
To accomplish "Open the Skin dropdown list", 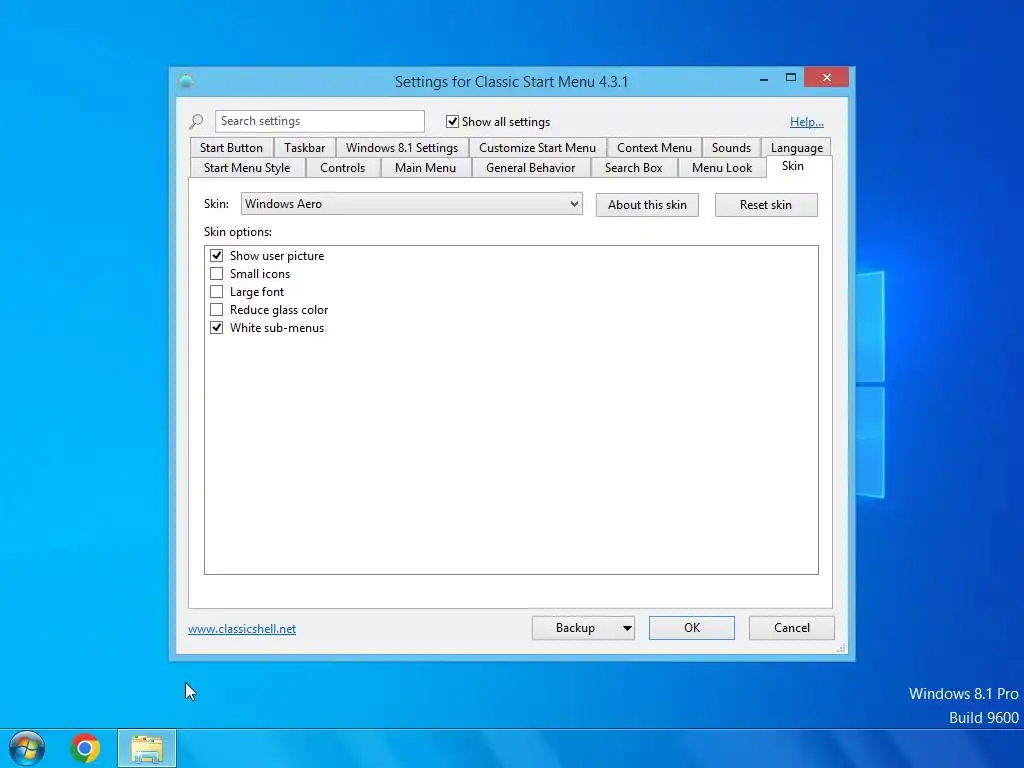I will [x=411, y=204].
